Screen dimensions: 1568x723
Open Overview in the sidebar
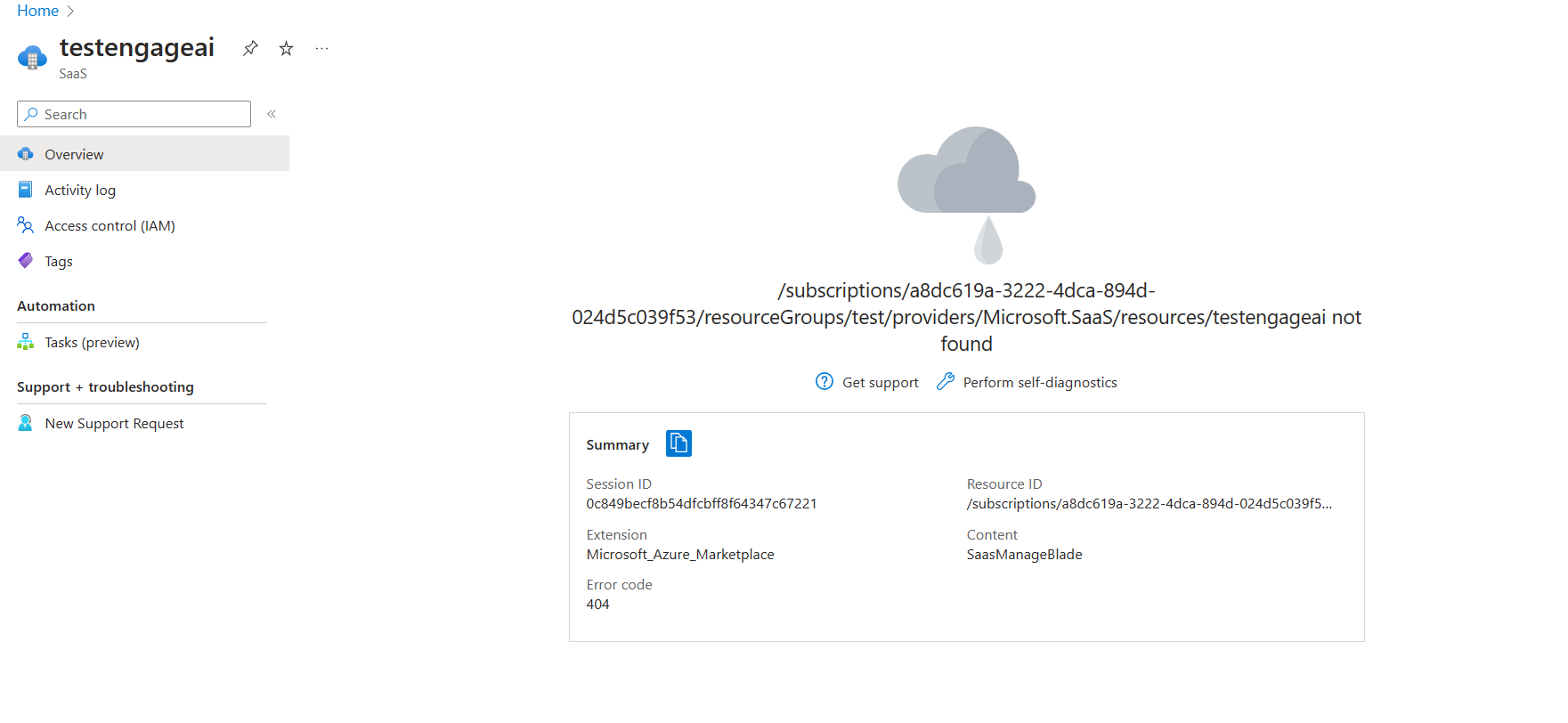(x=144, y=154)
